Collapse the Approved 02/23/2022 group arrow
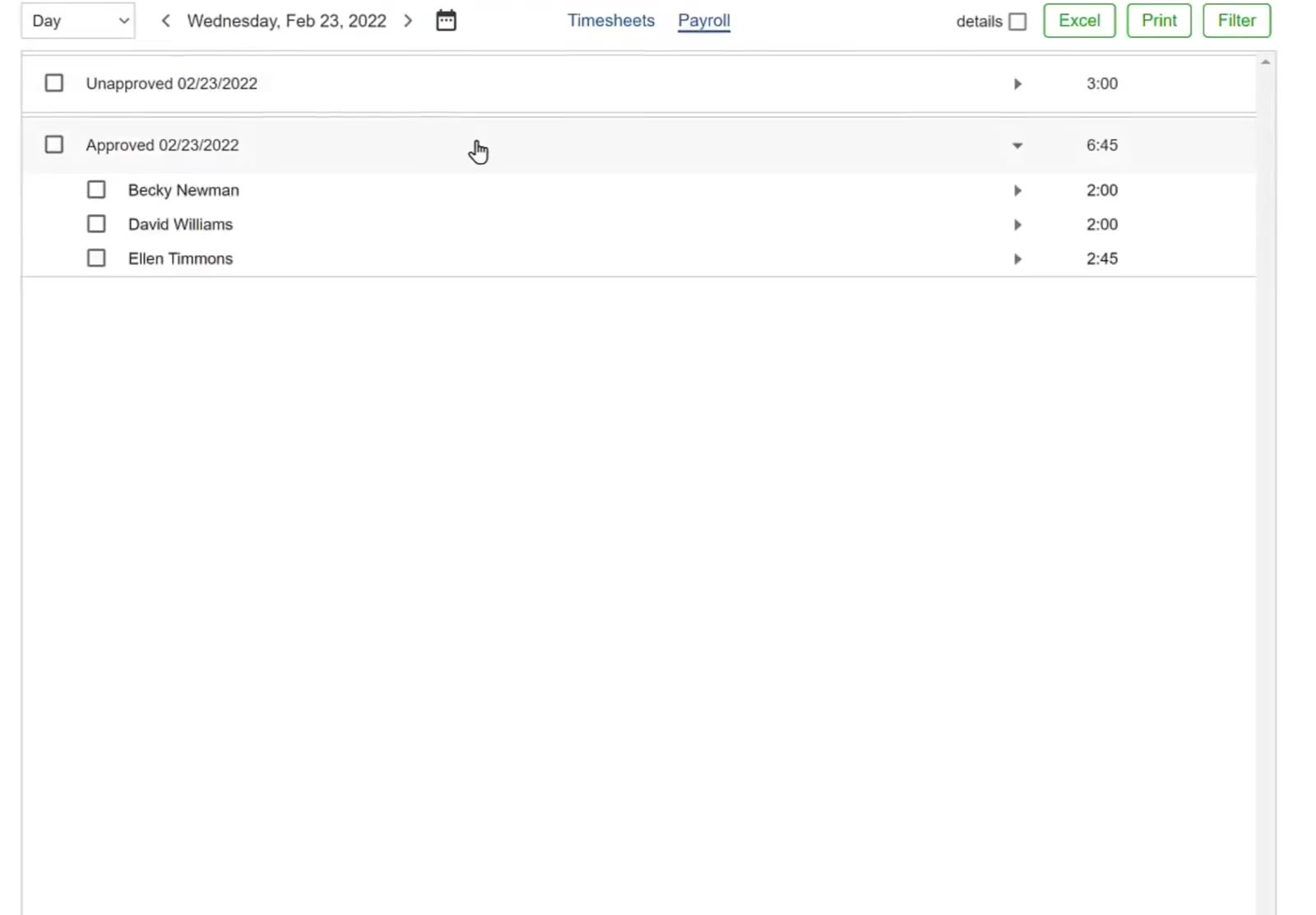Viewport: 1316px width, 915px height. 1017,146
